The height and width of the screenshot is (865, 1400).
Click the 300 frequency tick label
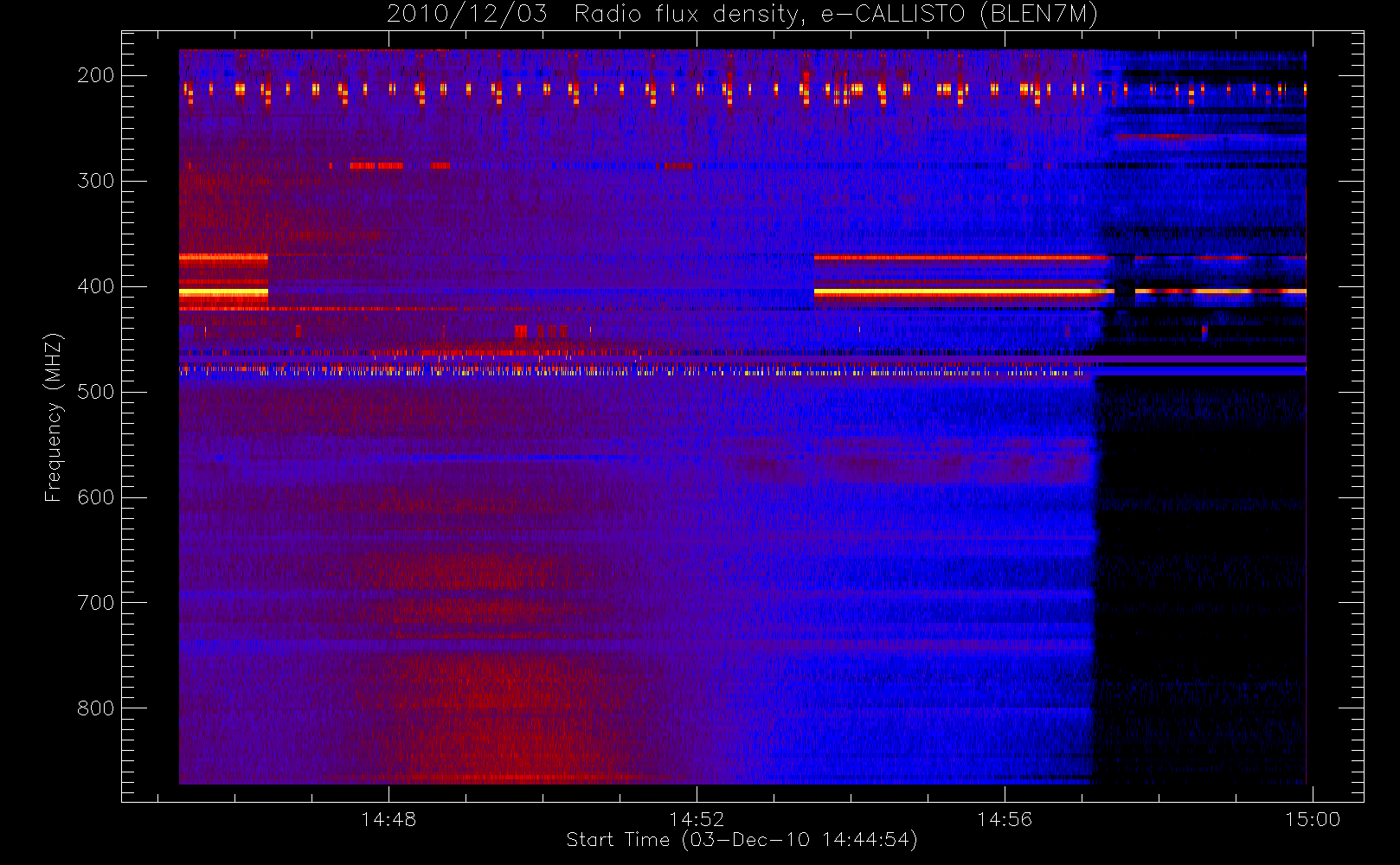coord(95,181)
